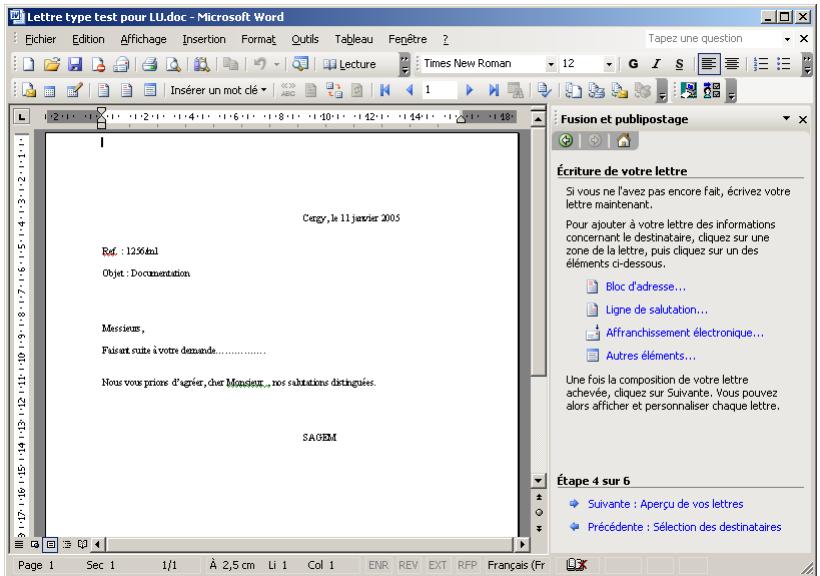Open the mail merge recipients icon

[x=74, y=91]
